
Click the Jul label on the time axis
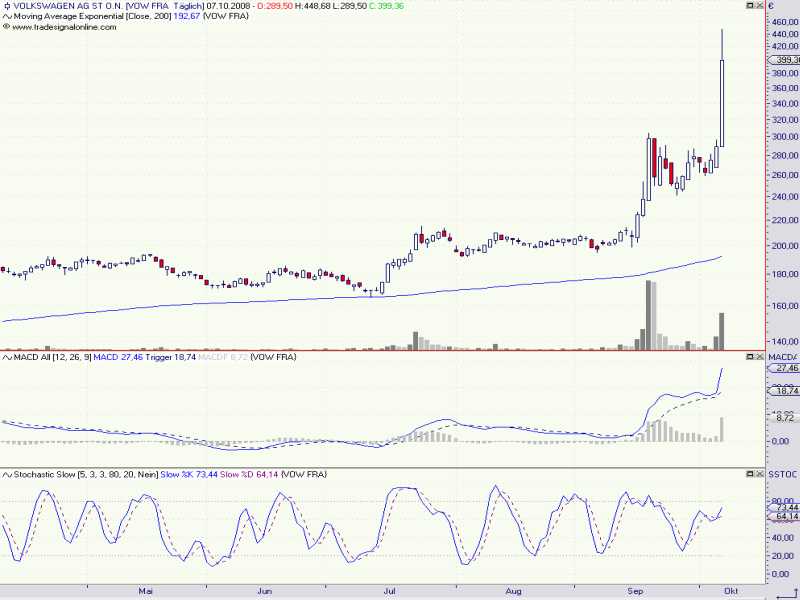(x=389, y=591)
